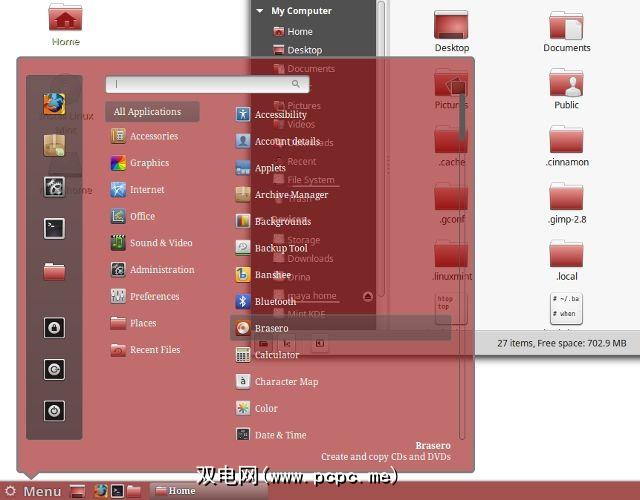Launch Calculator application
Screen dimensions: 640x500
(x=267, y=355)
